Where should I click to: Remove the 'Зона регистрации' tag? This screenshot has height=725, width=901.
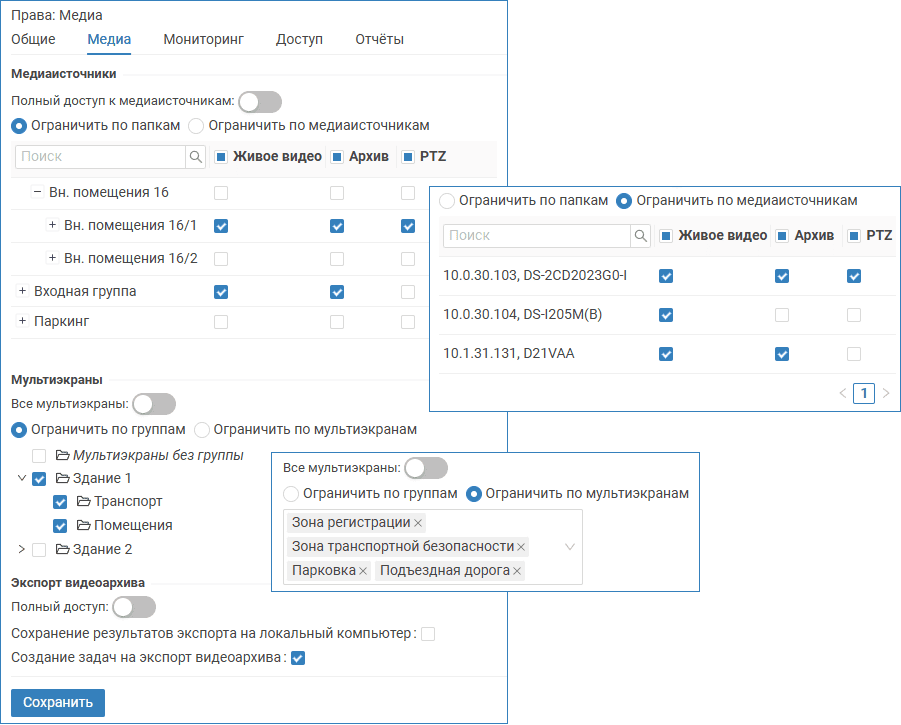[418, 523]
